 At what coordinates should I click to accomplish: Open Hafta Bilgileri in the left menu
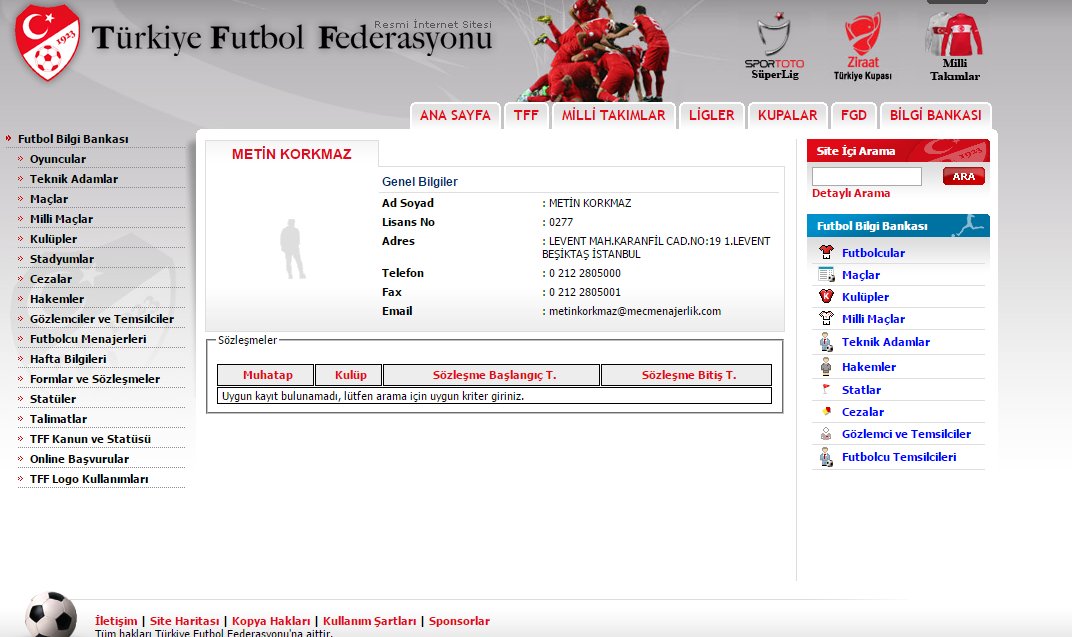(68, 359)
